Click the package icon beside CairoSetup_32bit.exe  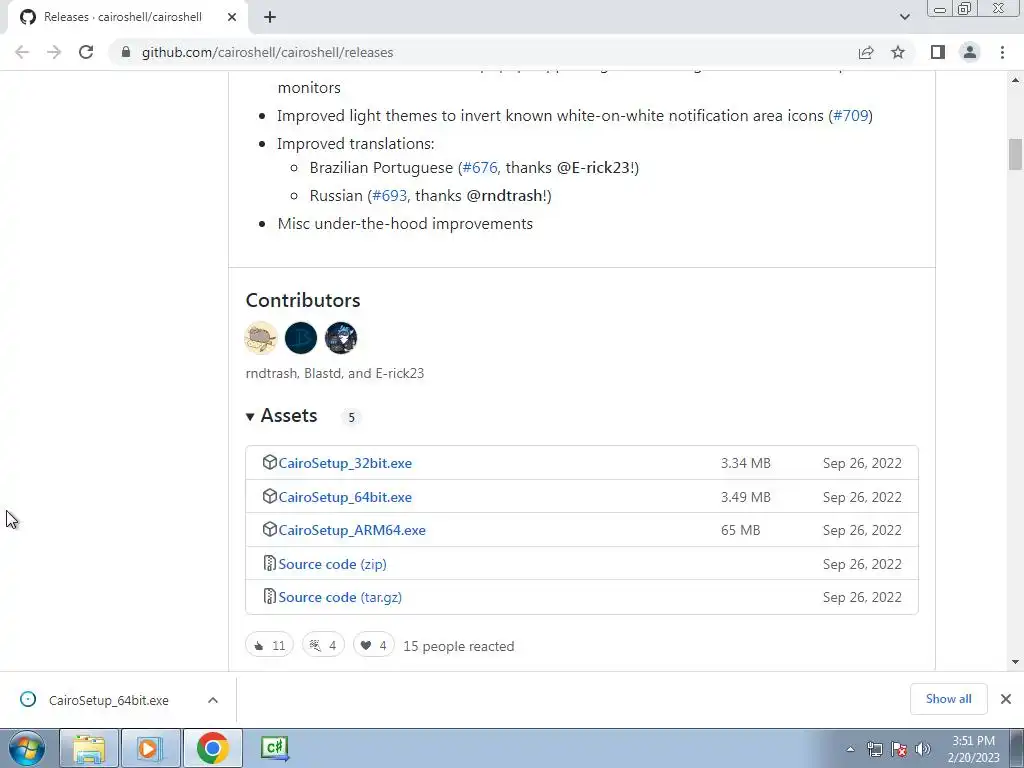(270, 462)
